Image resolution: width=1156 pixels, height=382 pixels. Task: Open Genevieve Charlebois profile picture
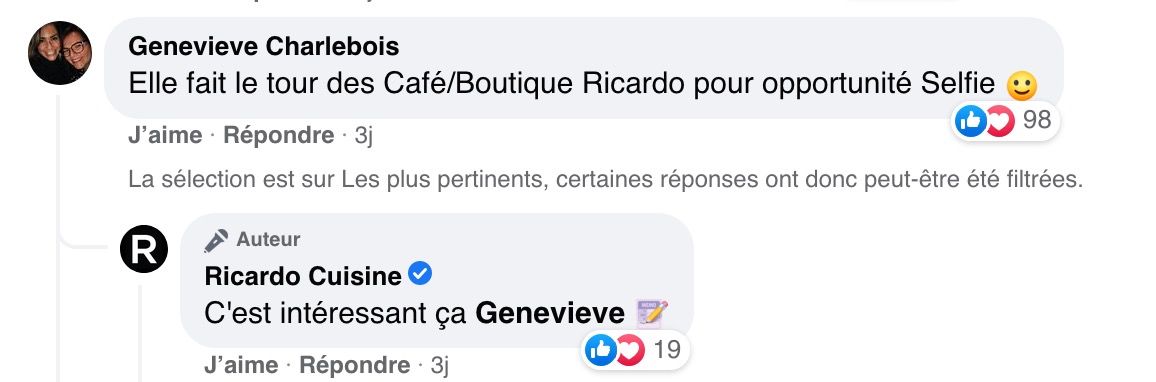pos(60,53)
